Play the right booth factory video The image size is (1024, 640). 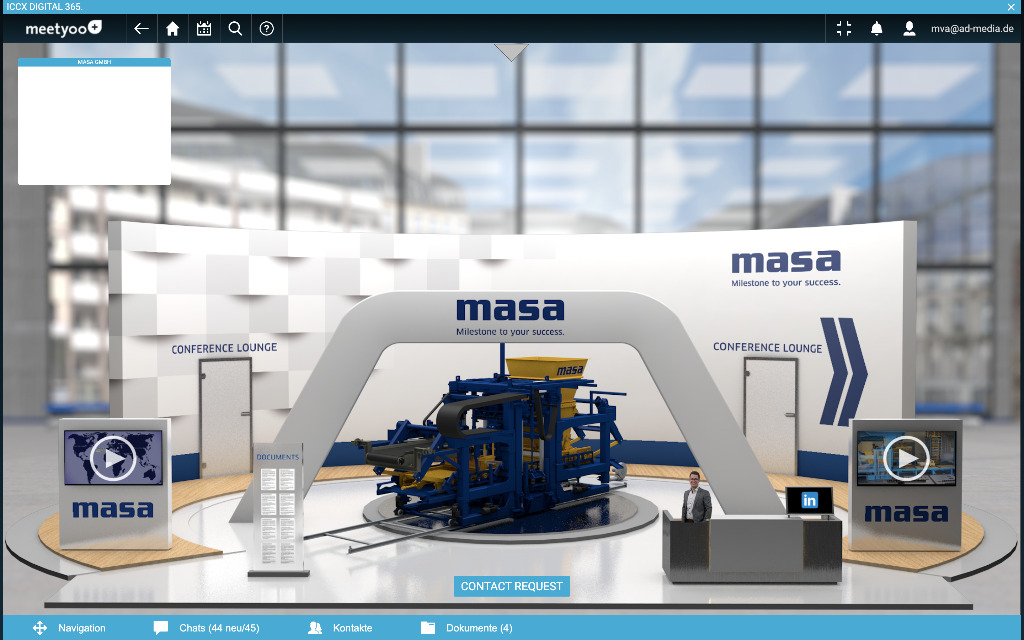coord(906,458)
